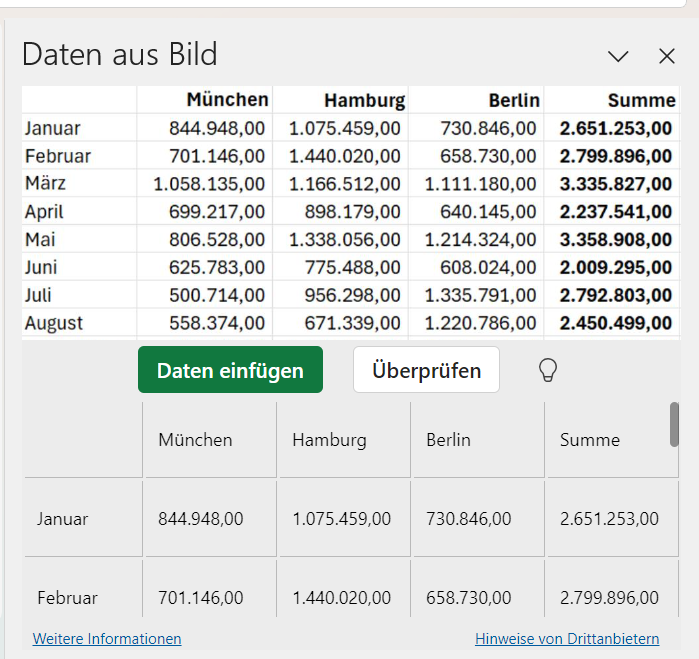Click the vertical scrollbar thumb in data grid
This screenshot has width=699, height=659.
(x=674, y=424)
